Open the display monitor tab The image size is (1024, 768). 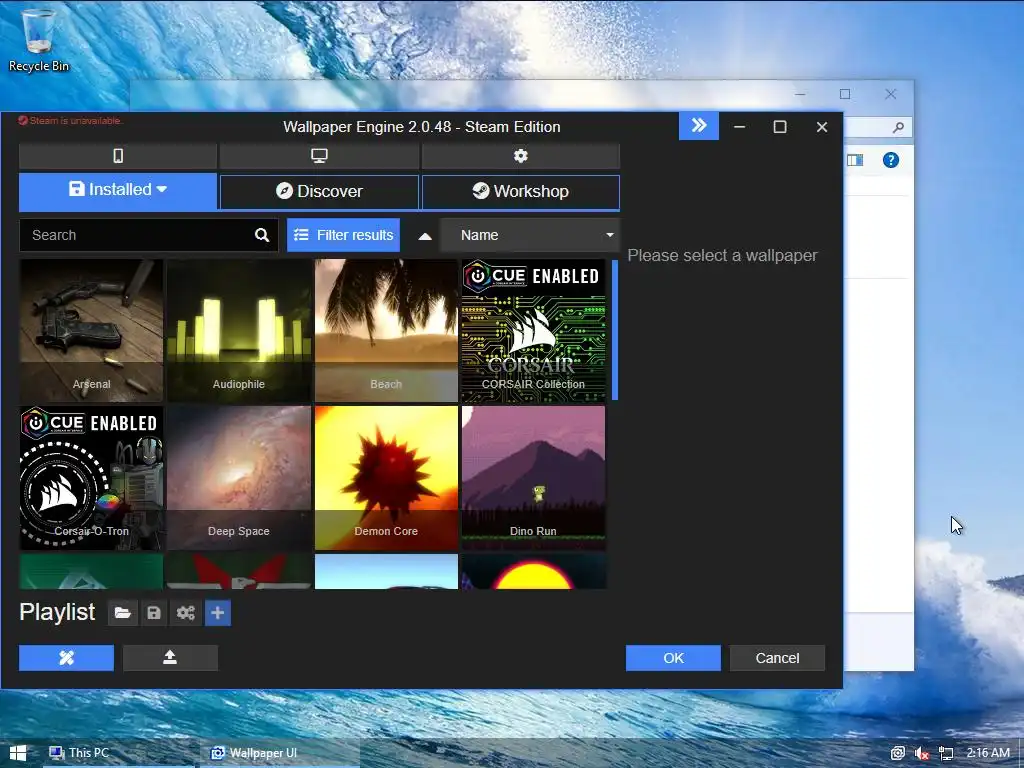click(x=319, y=156)
